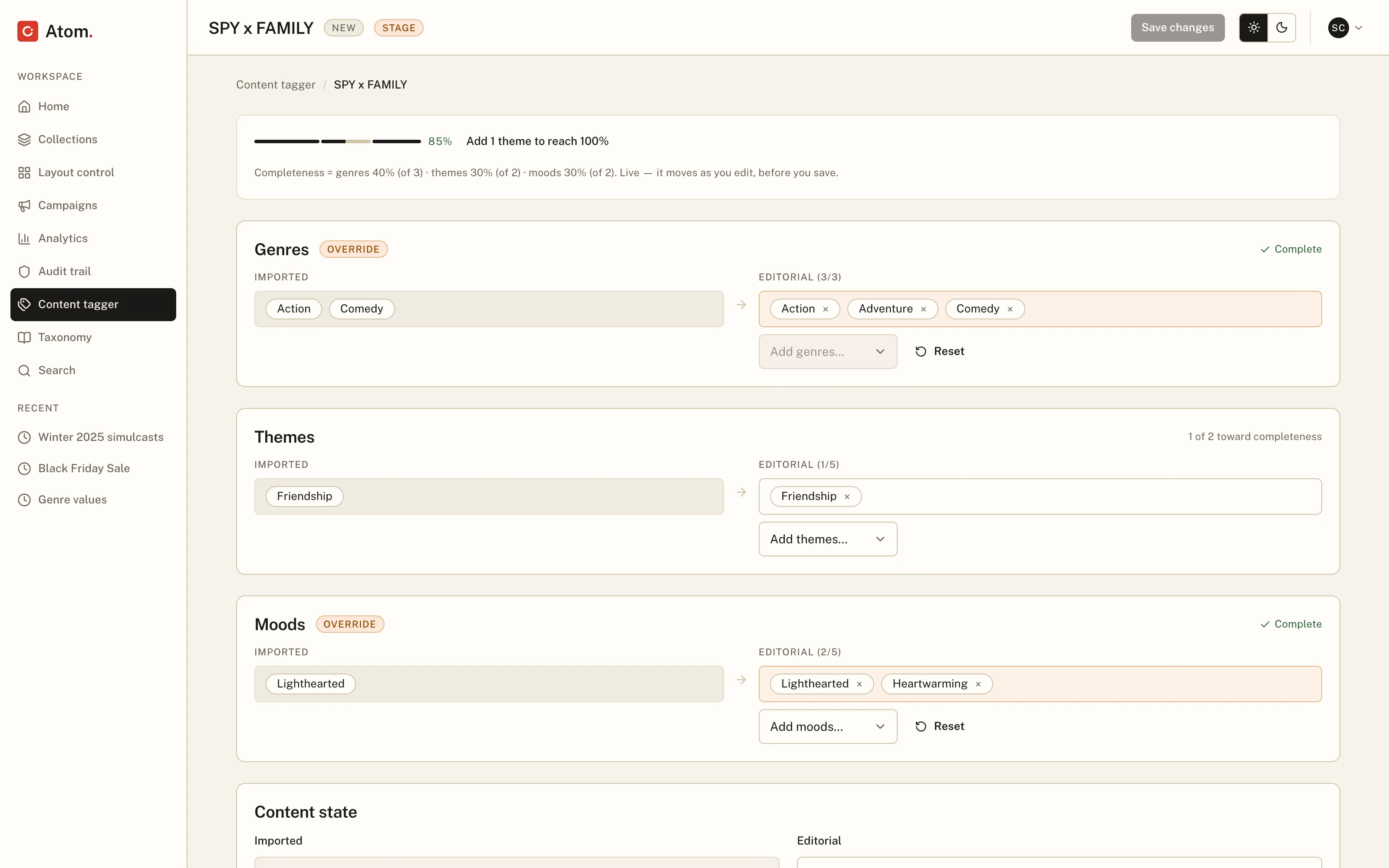Image resolution: width=1389 pixels, height=868 pixels.
Task: Click the Moods Complete checkmark status
Action: (1290, 624)
